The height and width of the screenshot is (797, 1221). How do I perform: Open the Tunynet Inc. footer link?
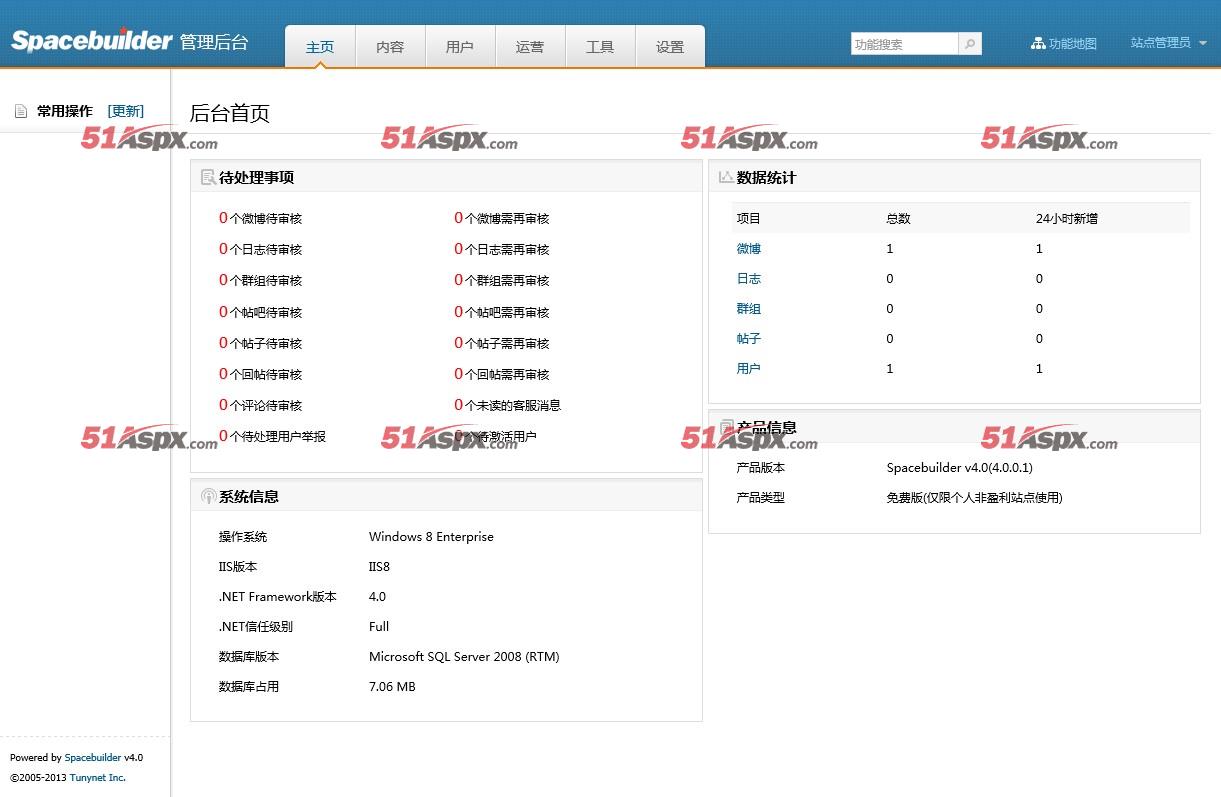[97, 778]
